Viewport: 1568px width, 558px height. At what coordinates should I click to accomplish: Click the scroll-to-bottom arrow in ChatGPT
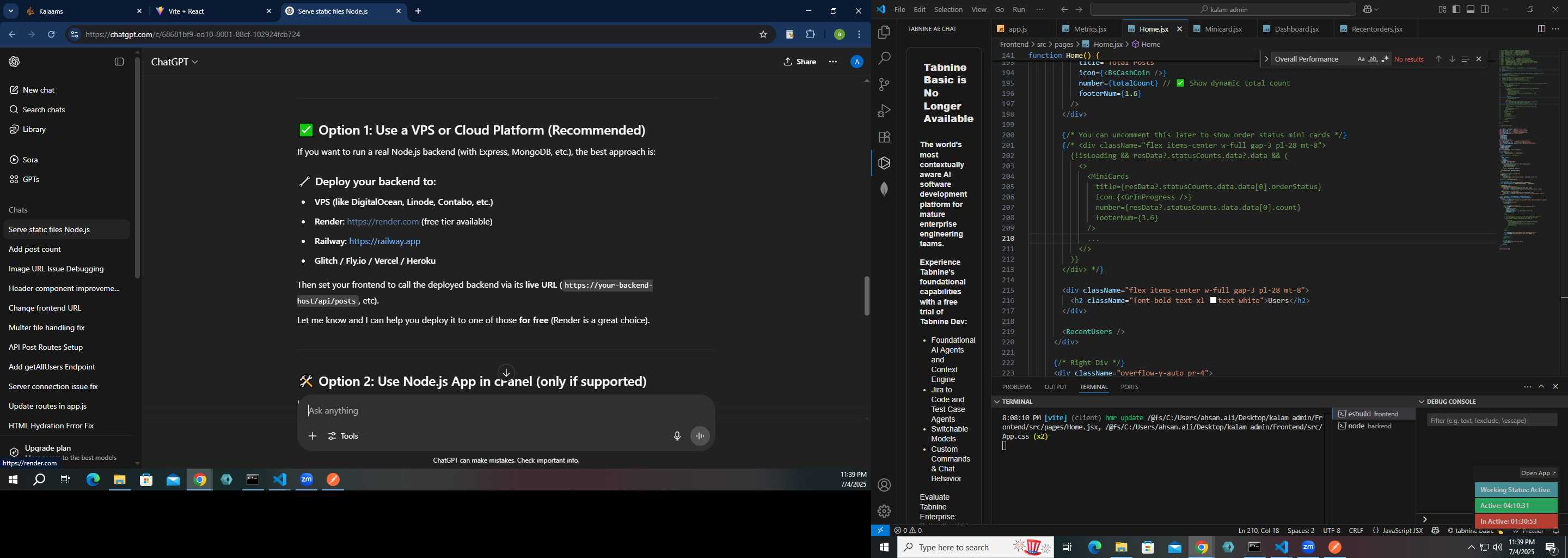[x=506, y=373]
